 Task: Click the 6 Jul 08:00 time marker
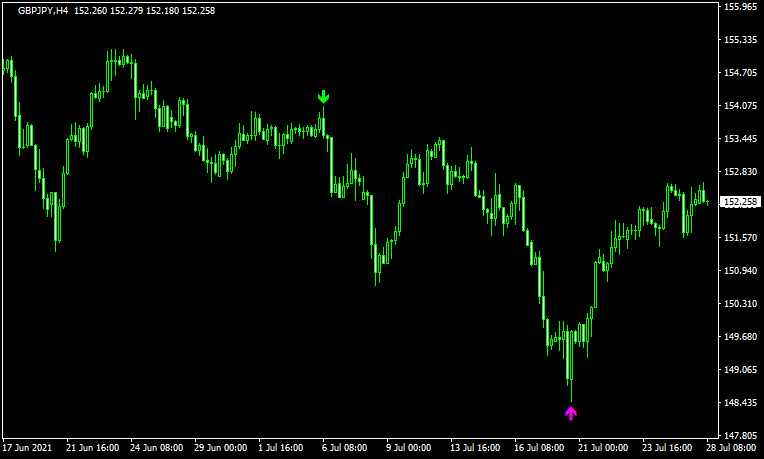click(x=345, y=448)
